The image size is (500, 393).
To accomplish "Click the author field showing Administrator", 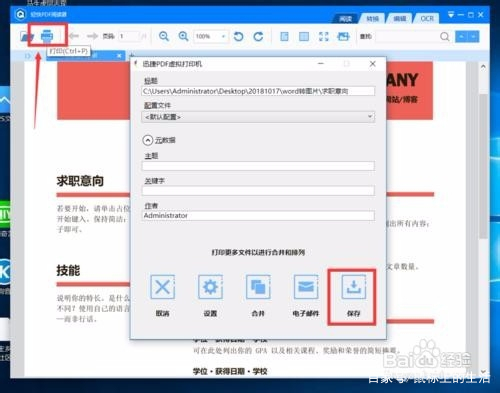I will tap(258, 216).
